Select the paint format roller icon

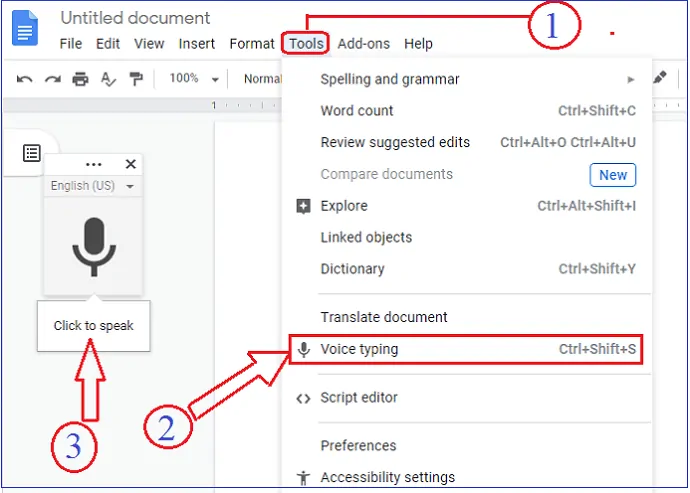coord(134,78)
